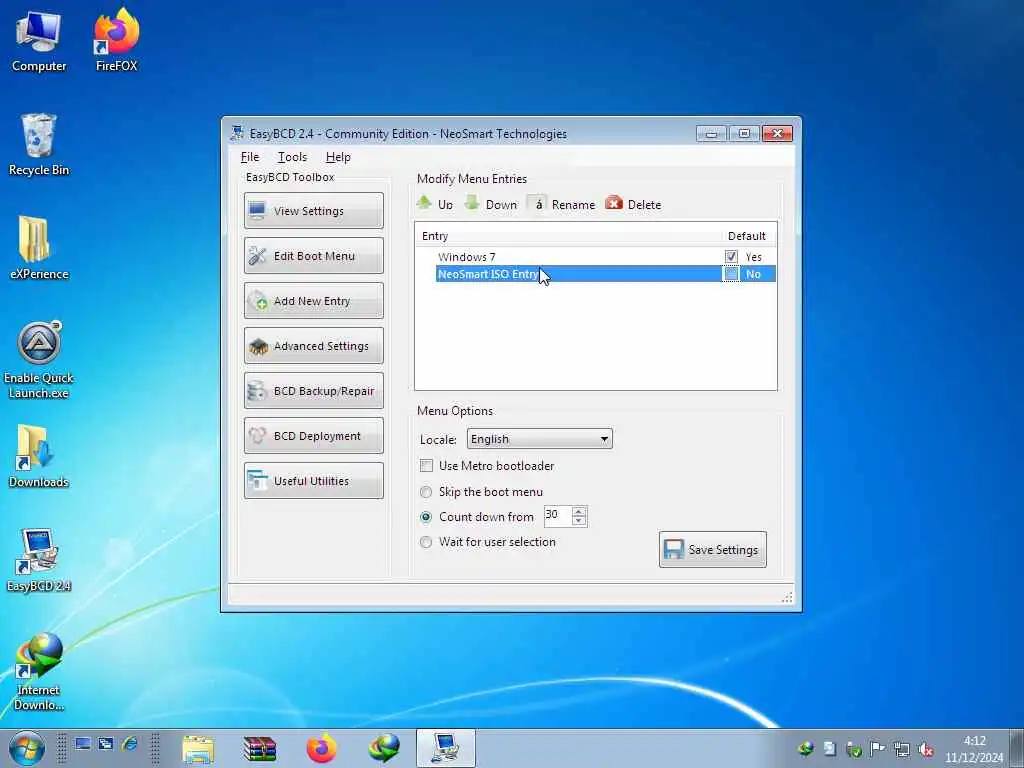Open the Recycle Bin desktop icon
The height and width of the screenshot is (768, 1024).
(39, 145)
